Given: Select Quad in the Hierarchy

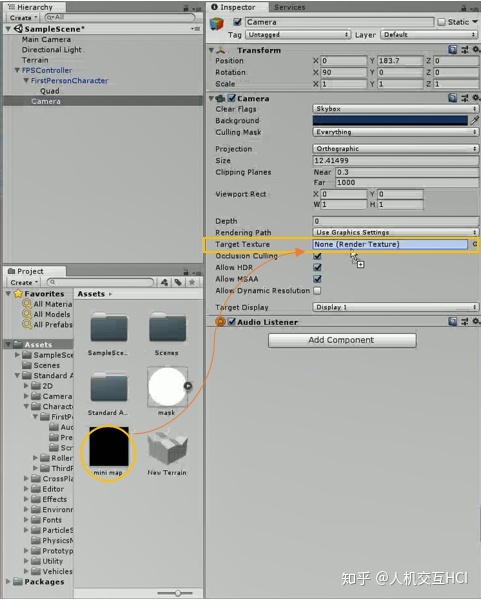Looking at the screenshot, I should click(50, 91).
